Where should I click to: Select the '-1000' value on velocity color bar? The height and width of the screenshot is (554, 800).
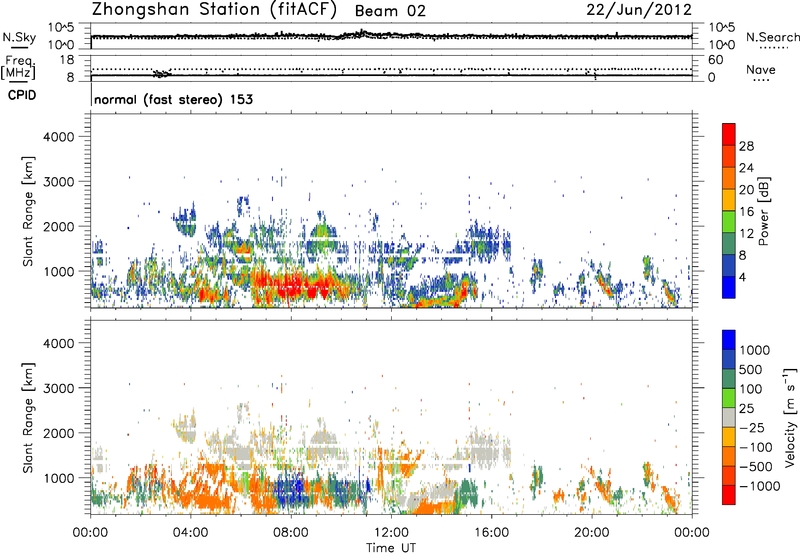tap(759, 486)
